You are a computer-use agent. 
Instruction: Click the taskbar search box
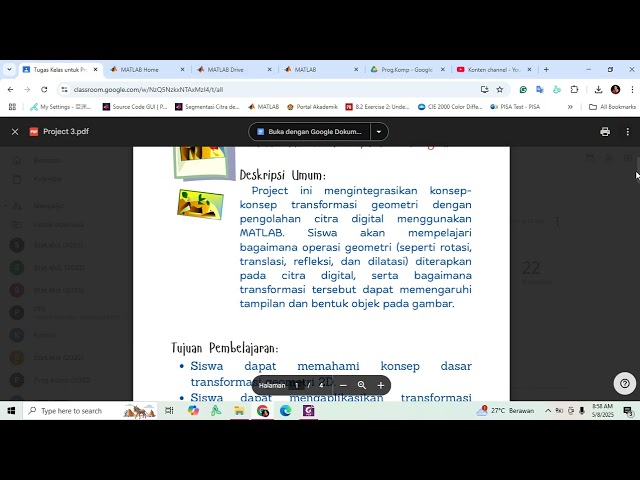pos(90,411)
